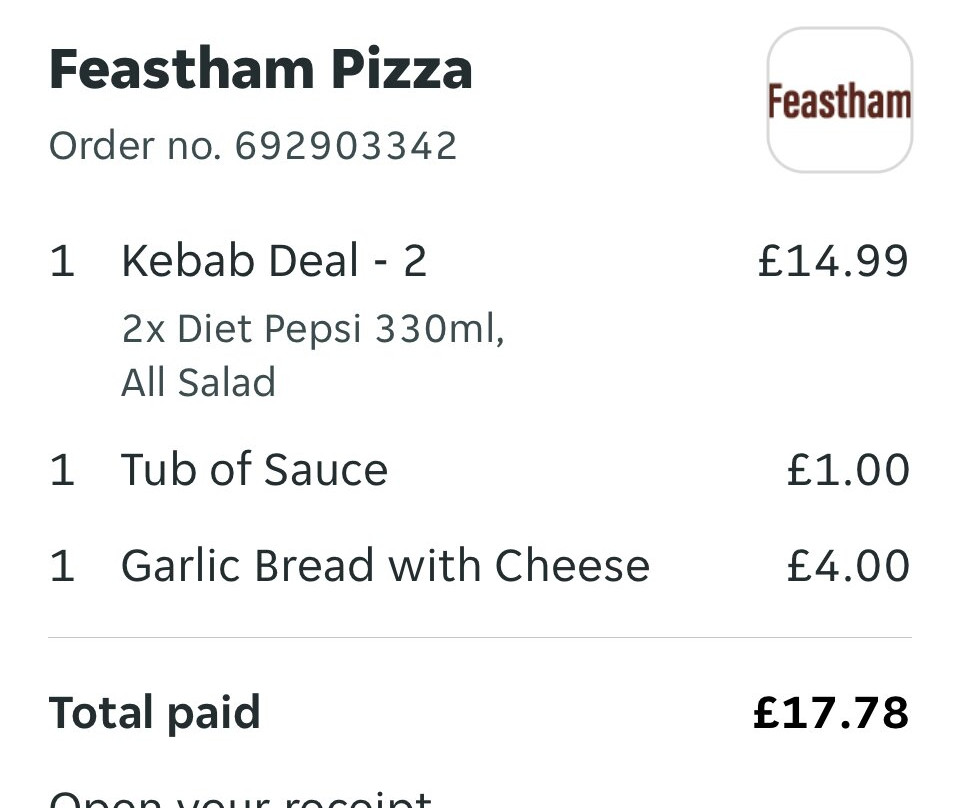Click the quantity beside Kebab Deal
This screenshot has height=808, width=960.
point(62,261)
